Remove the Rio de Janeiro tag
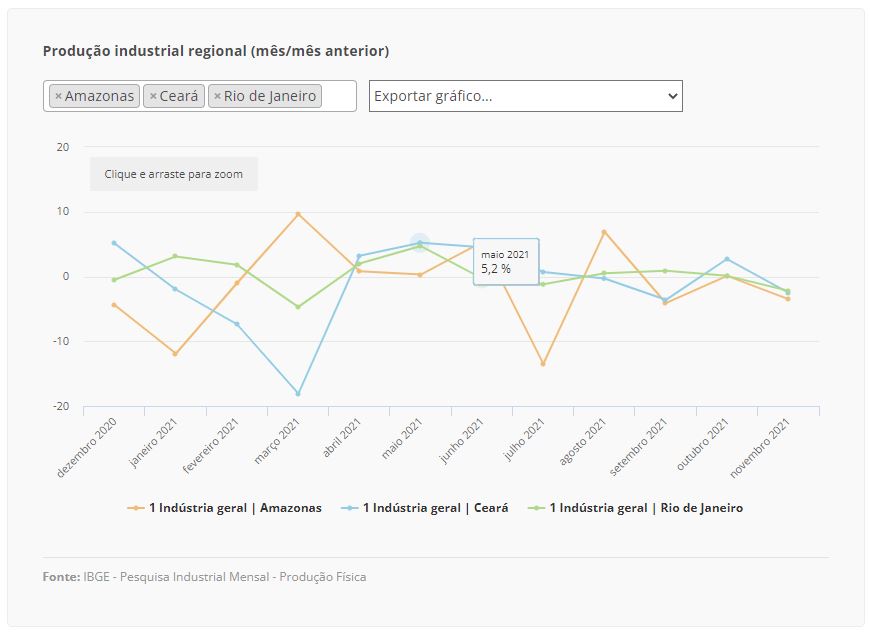Viewport: 870px width, 633px height. (x=217, y=96)
